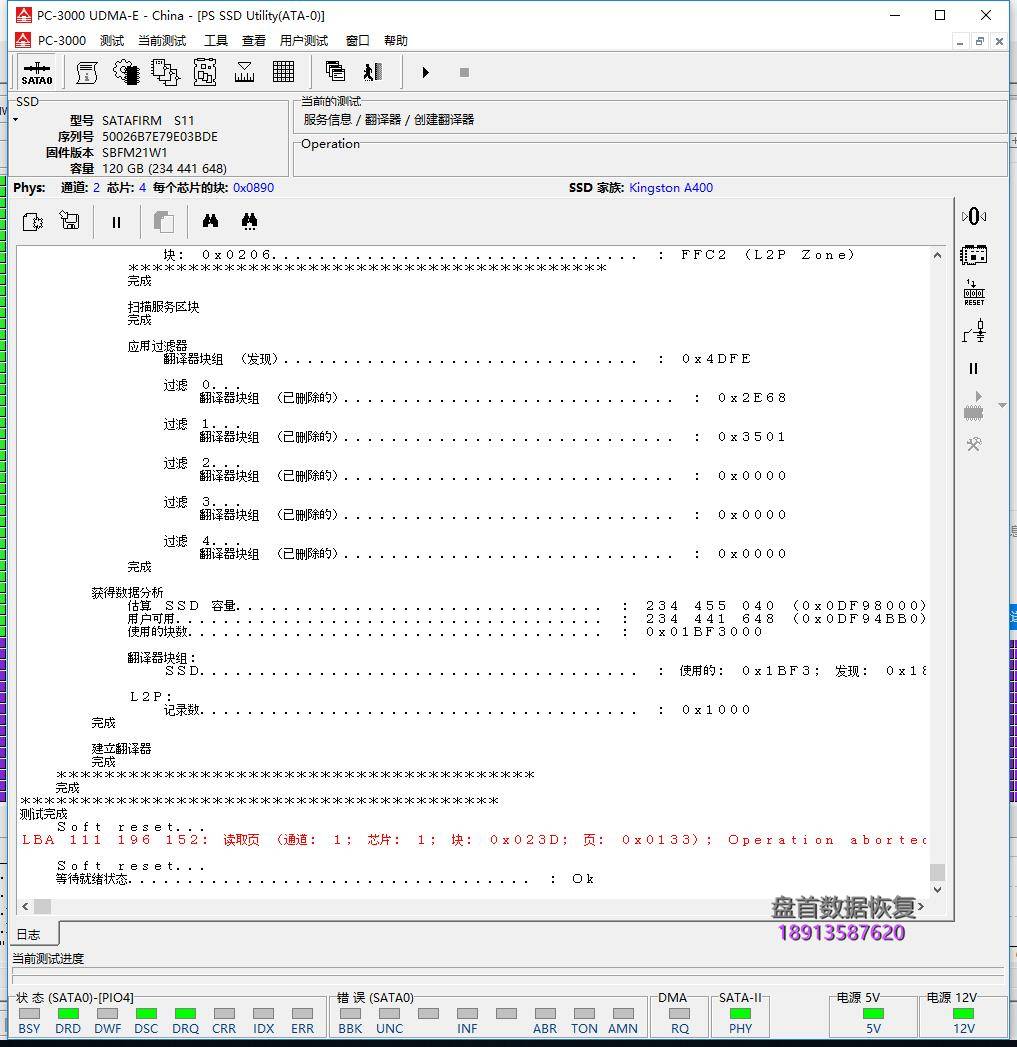Click the power switch schematic icon
Viewport: 1017px width, 1047px height.
(974, 331)
